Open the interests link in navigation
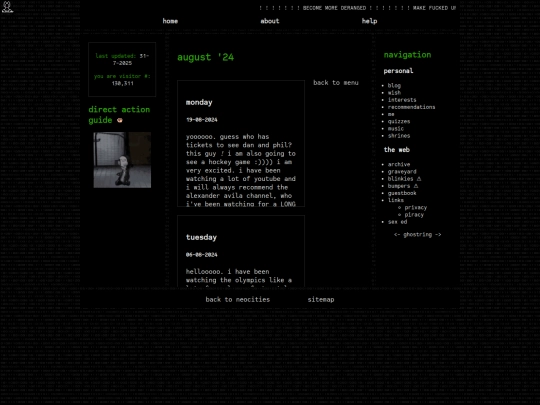 (x=402, y=100)
